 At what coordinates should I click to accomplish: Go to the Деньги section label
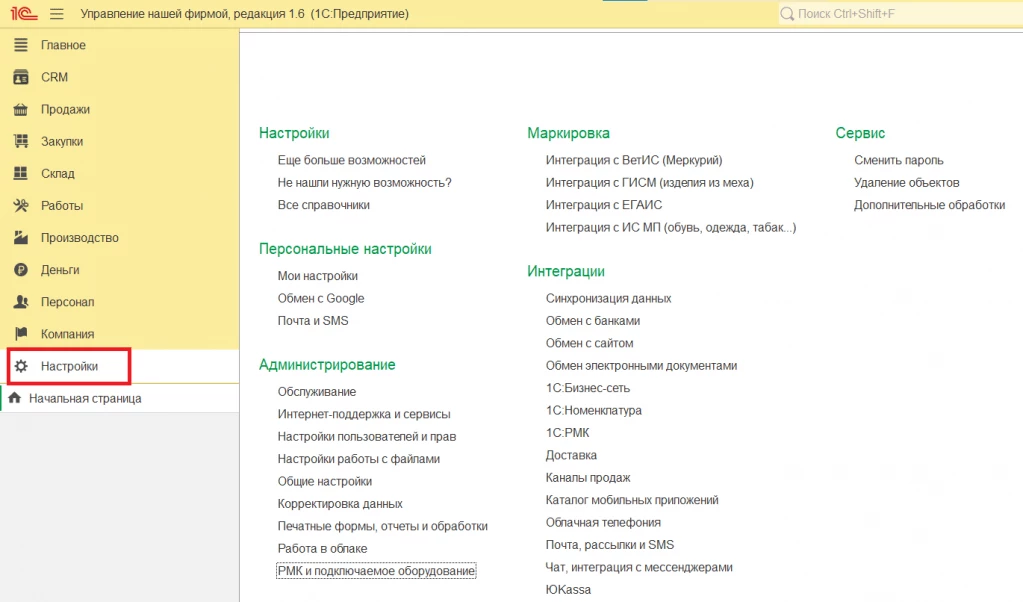tap(60, 270)
